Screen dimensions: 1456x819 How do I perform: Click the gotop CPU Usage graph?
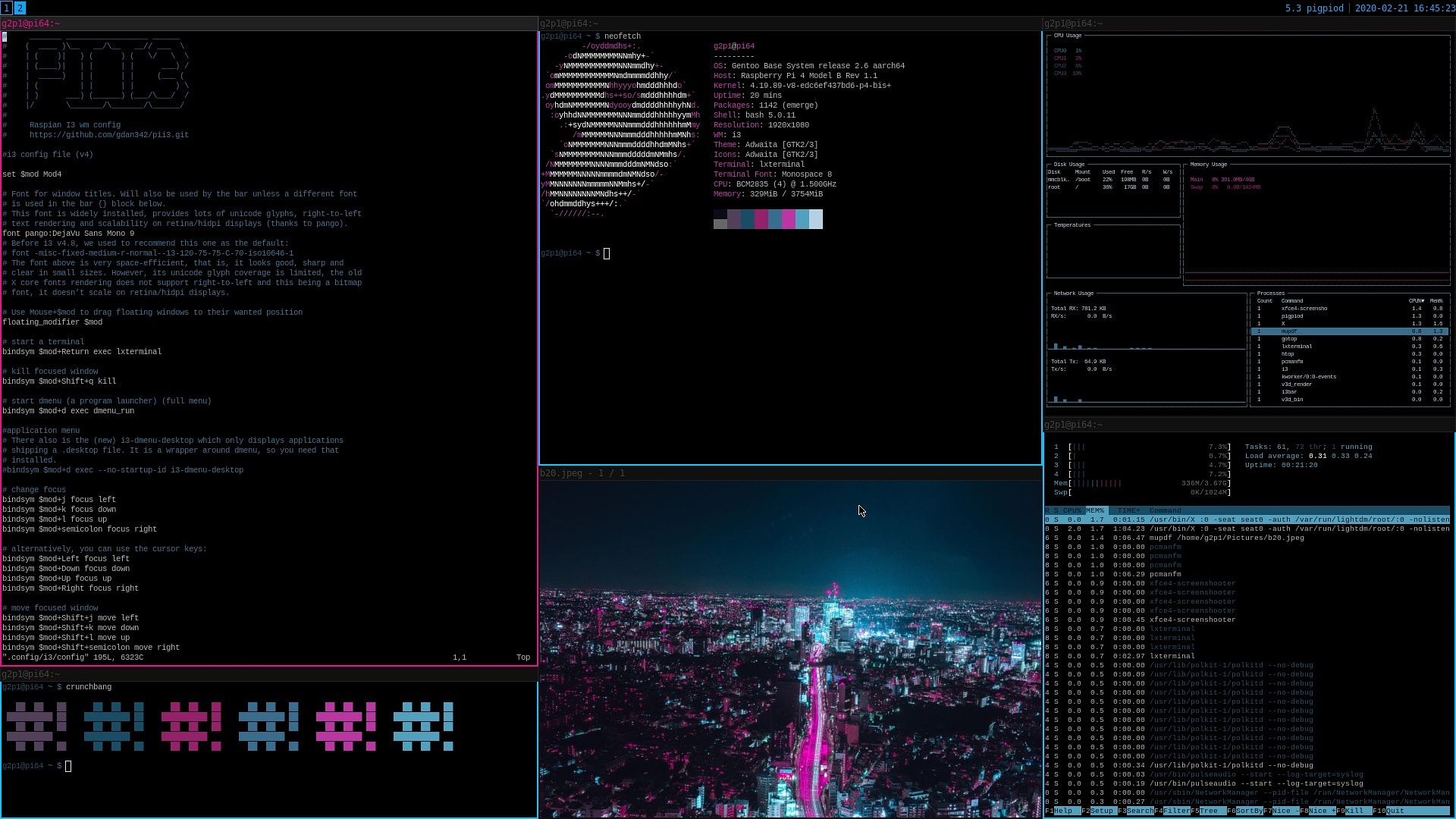(1248, 96)
